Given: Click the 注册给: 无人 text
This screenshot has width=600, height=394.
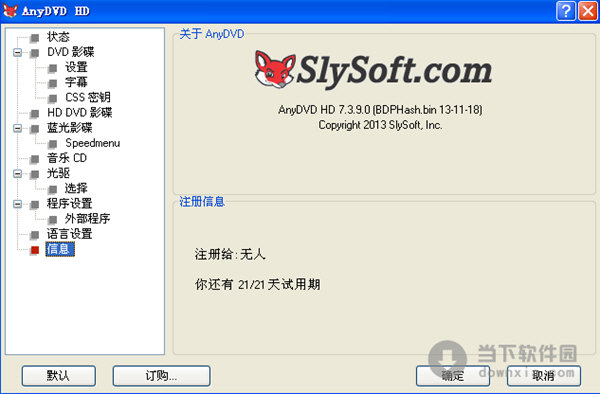Looking at the screenshot, I should pyautogui.click(x=230, y=254).
